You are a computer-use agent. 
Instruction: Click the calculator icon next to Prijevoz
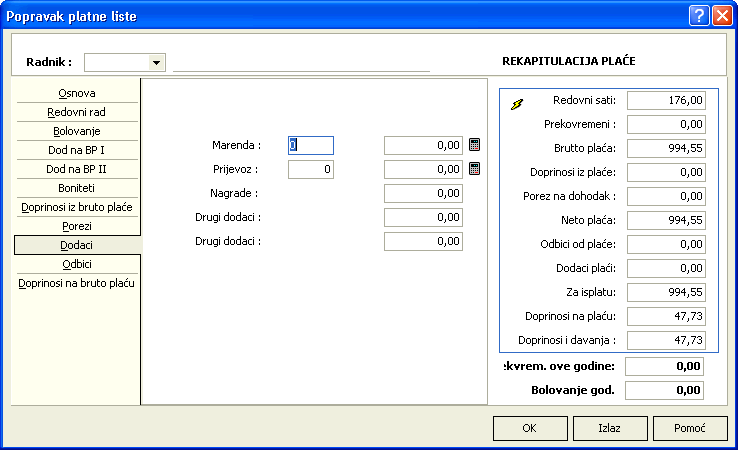(475, 169)
